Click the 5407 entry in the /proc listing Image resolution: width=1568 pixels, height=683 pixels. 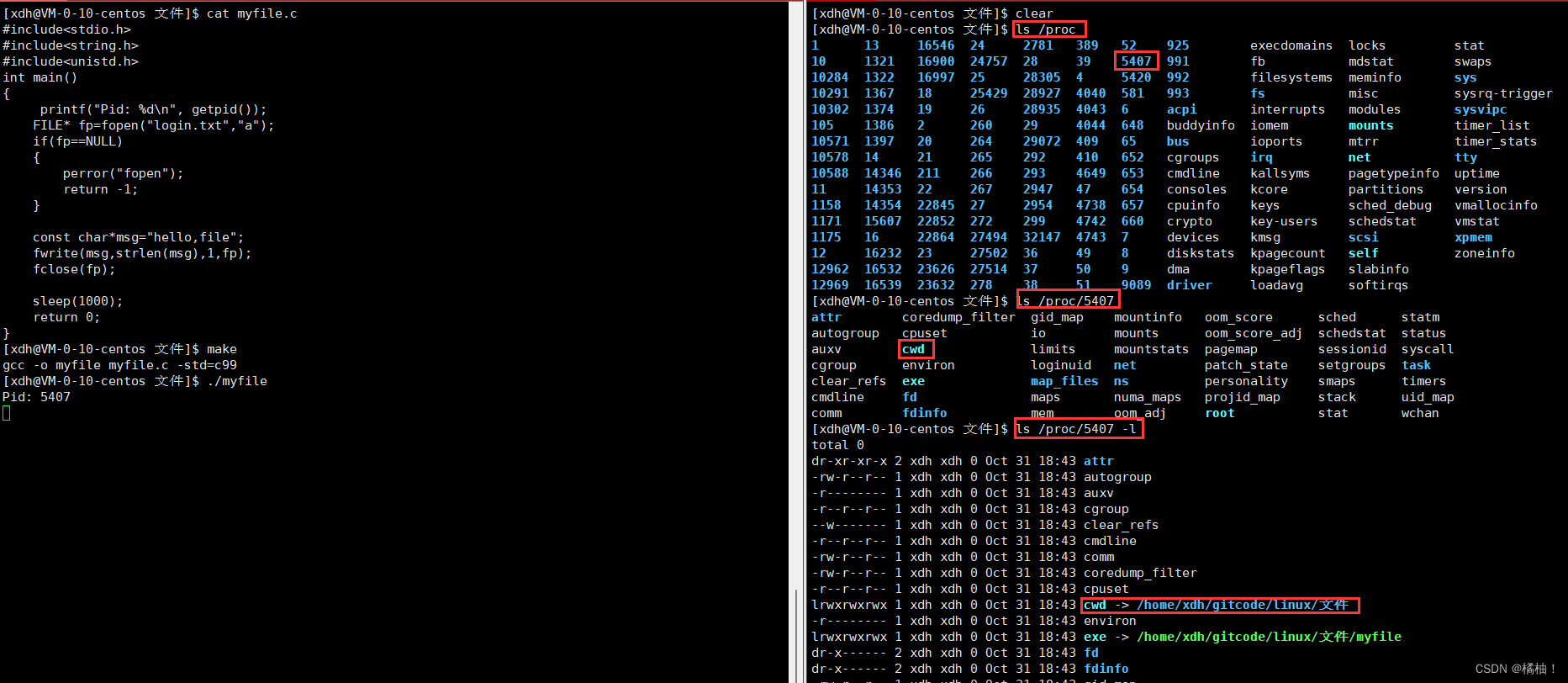click(1136, 61)
